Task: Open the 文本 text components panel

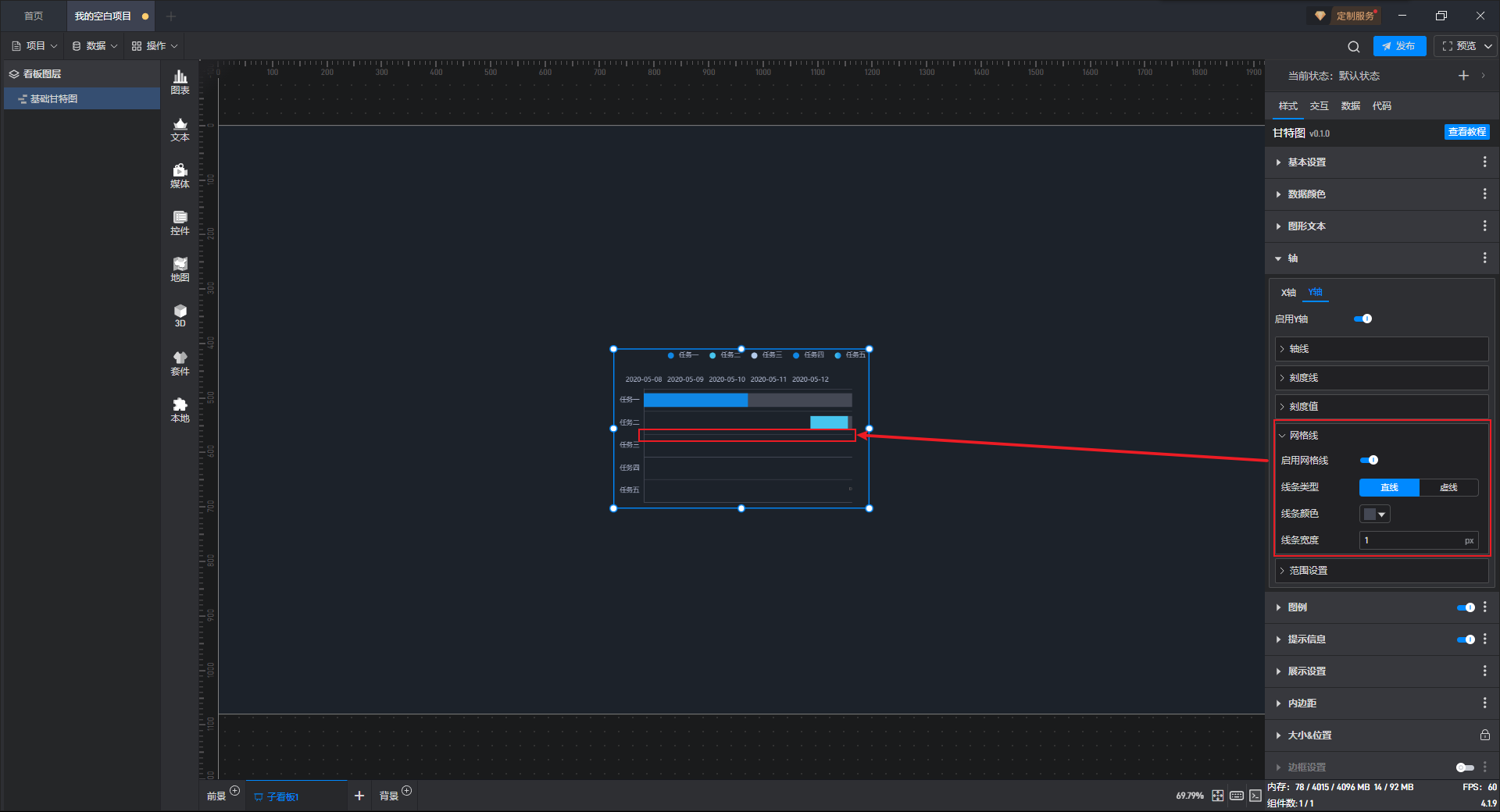Action: click(x=180, y=129)
